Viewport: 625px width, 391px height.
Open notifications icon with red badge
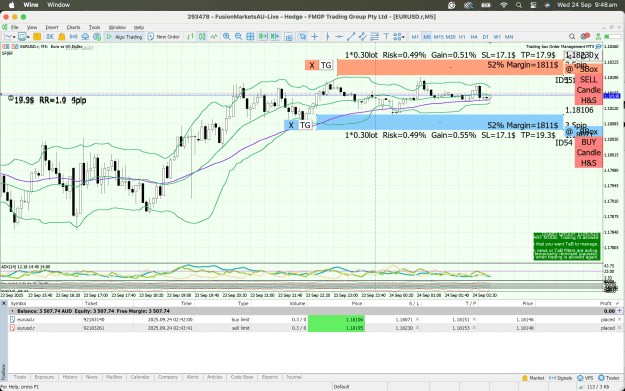click(x=585, y=36)
